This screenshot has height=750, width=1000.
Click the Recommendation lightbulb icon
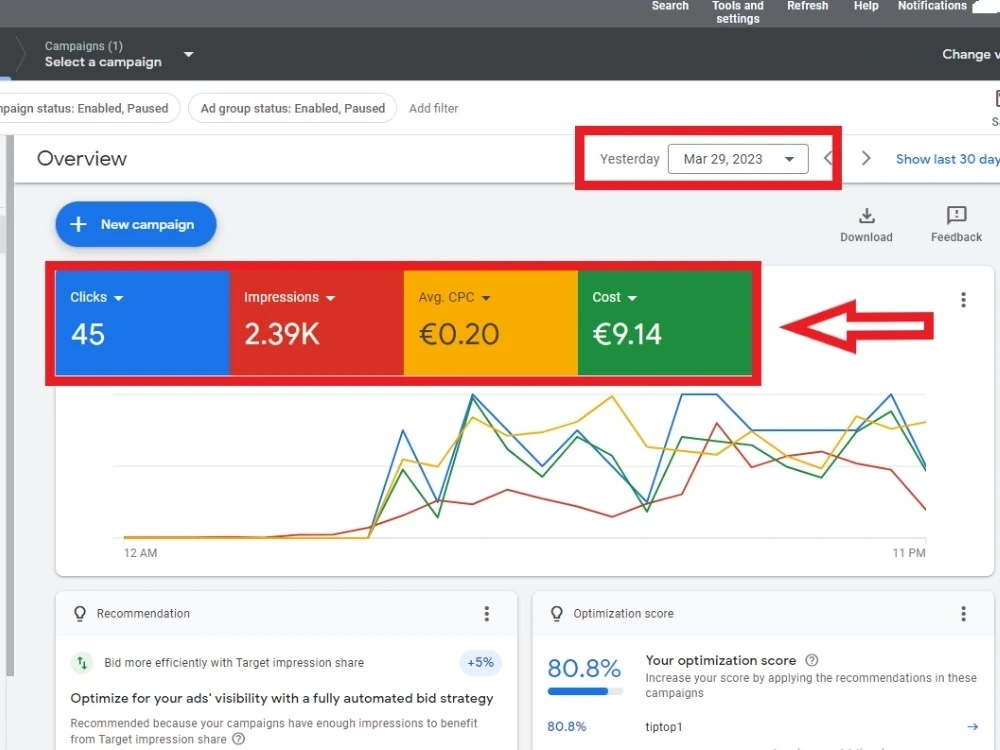click(x=80, y=614)
